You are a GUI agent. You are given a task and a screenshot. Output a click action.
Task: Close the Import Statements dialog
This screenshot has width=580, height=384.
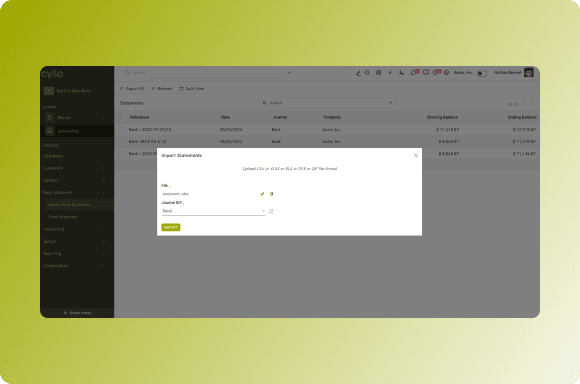(416, 155)
